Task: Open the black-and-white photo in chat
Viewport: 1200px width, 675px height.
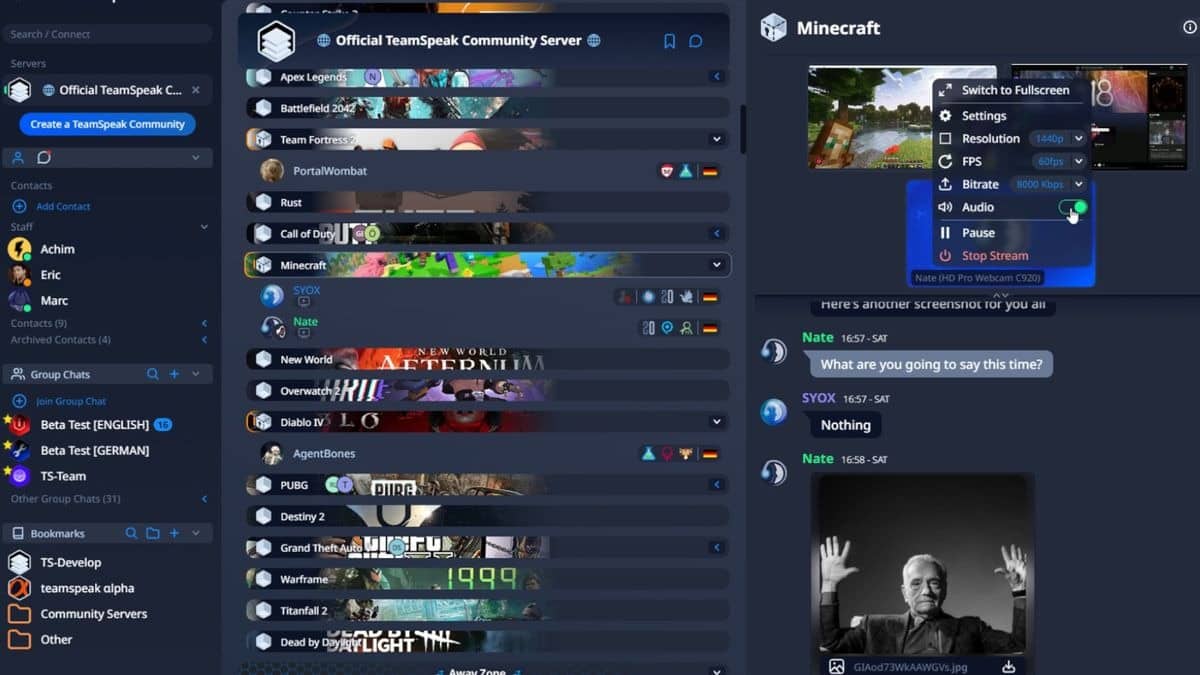Action: click(x=923, y=566)
